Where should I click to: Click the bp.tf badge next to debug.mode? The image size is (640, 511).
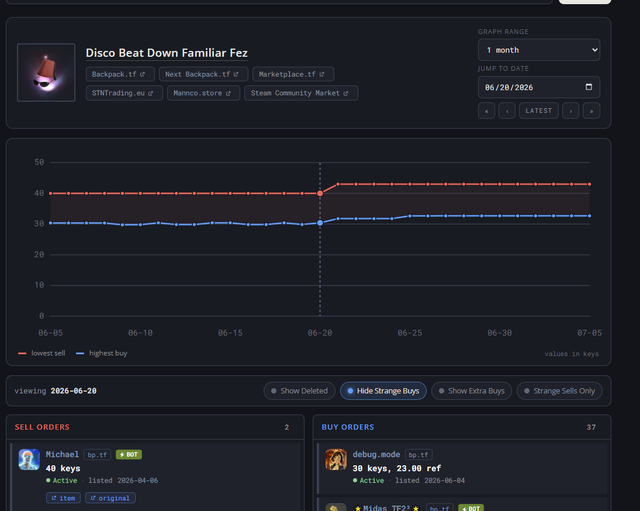pos(419,455)
